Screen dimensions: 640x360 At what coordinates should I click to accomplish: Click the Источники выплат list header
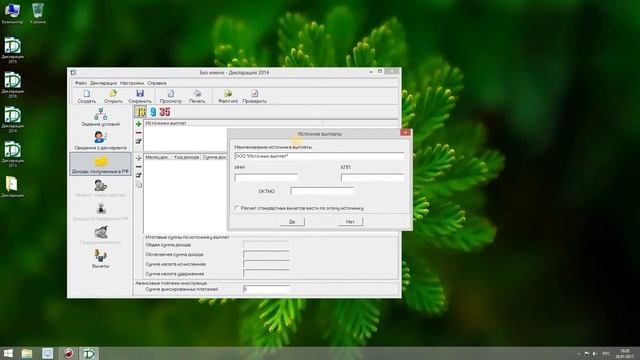coord(233,123)
